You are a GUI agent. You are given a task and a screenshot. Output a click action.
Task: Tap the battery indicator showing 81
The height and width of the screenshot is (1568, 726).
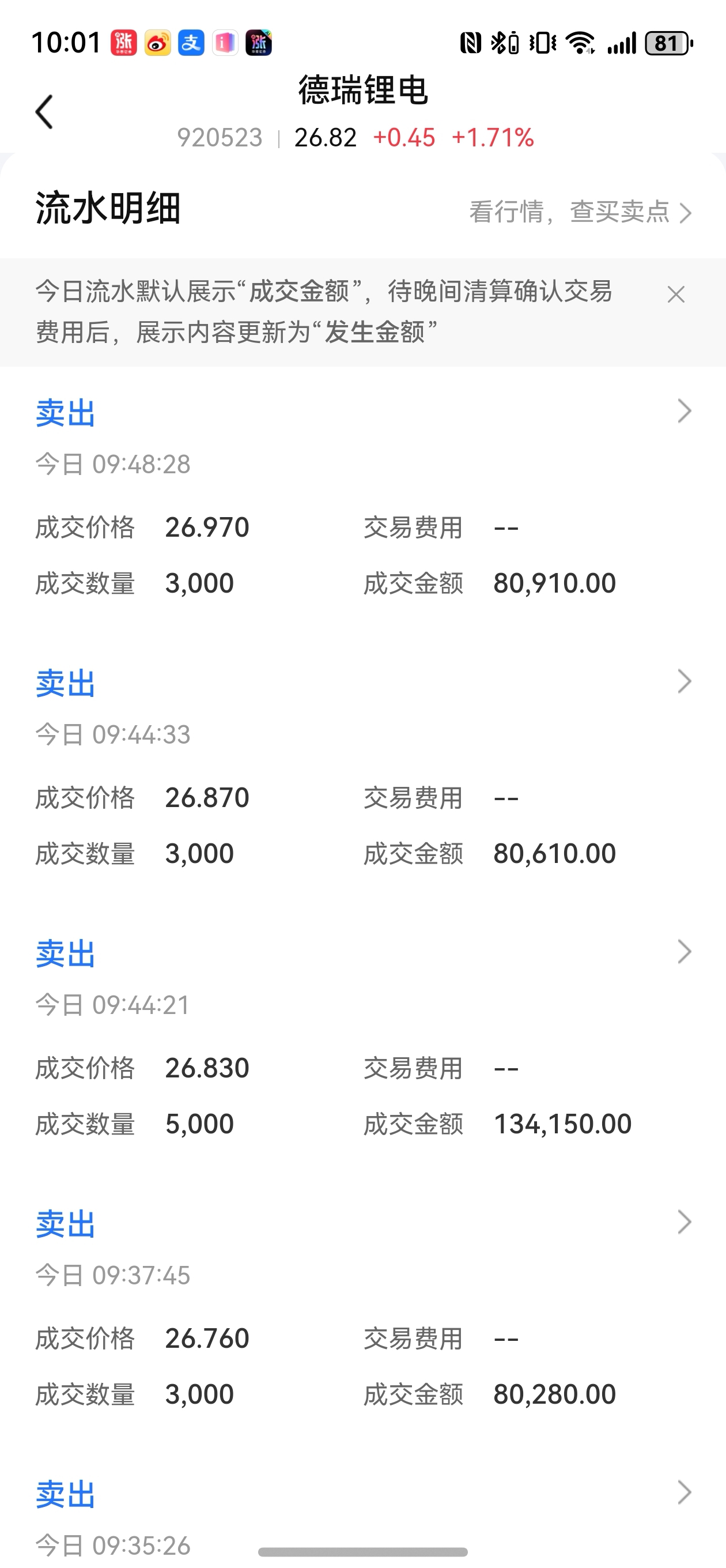[669, 43]
